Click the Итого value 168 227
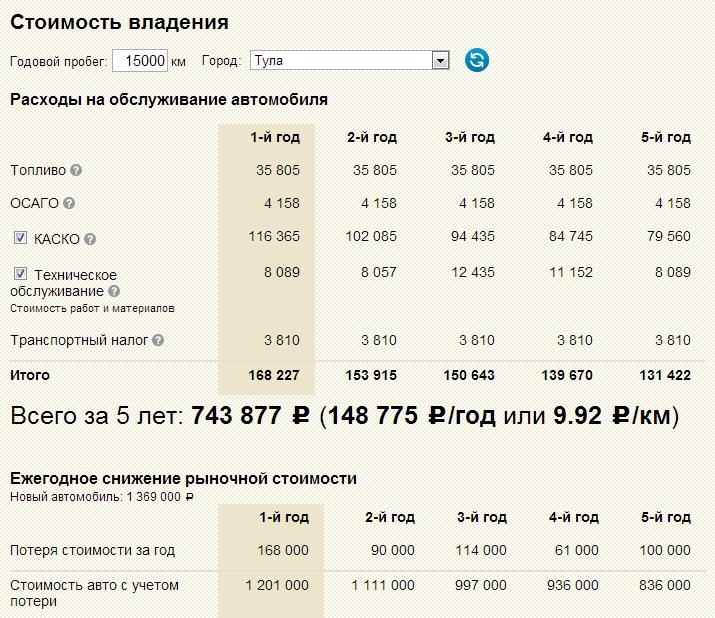The image size is (715, 618). point(274,375)
